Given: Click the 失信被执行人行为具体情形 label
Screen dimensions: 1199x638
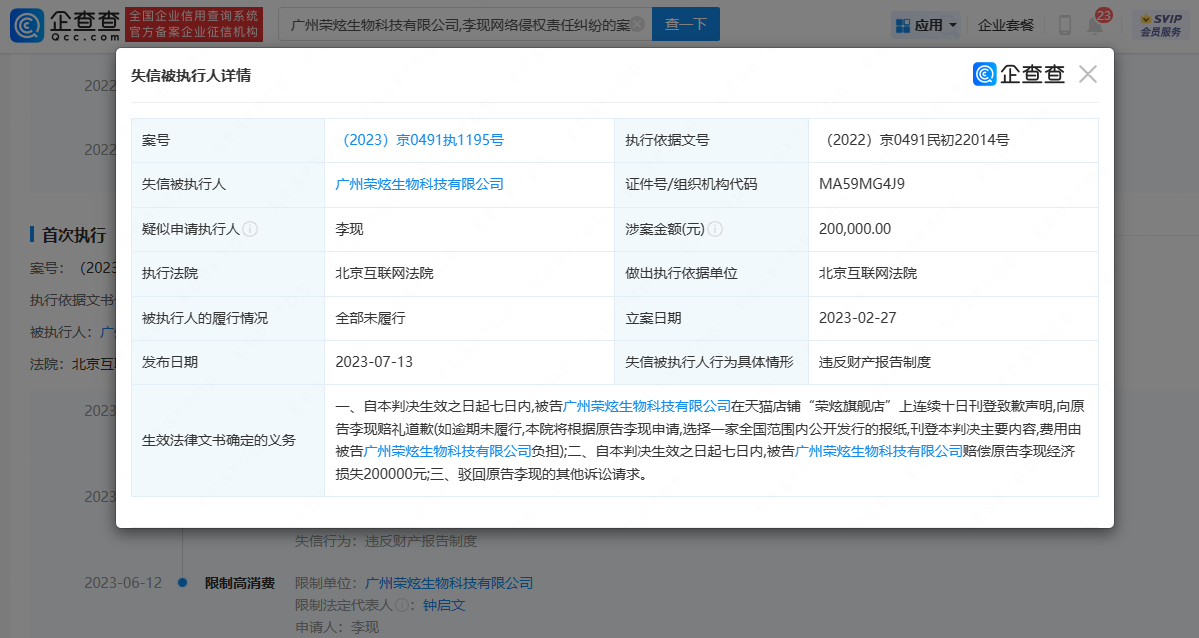Looking at the screenshot, I should (x=710, y=362).
